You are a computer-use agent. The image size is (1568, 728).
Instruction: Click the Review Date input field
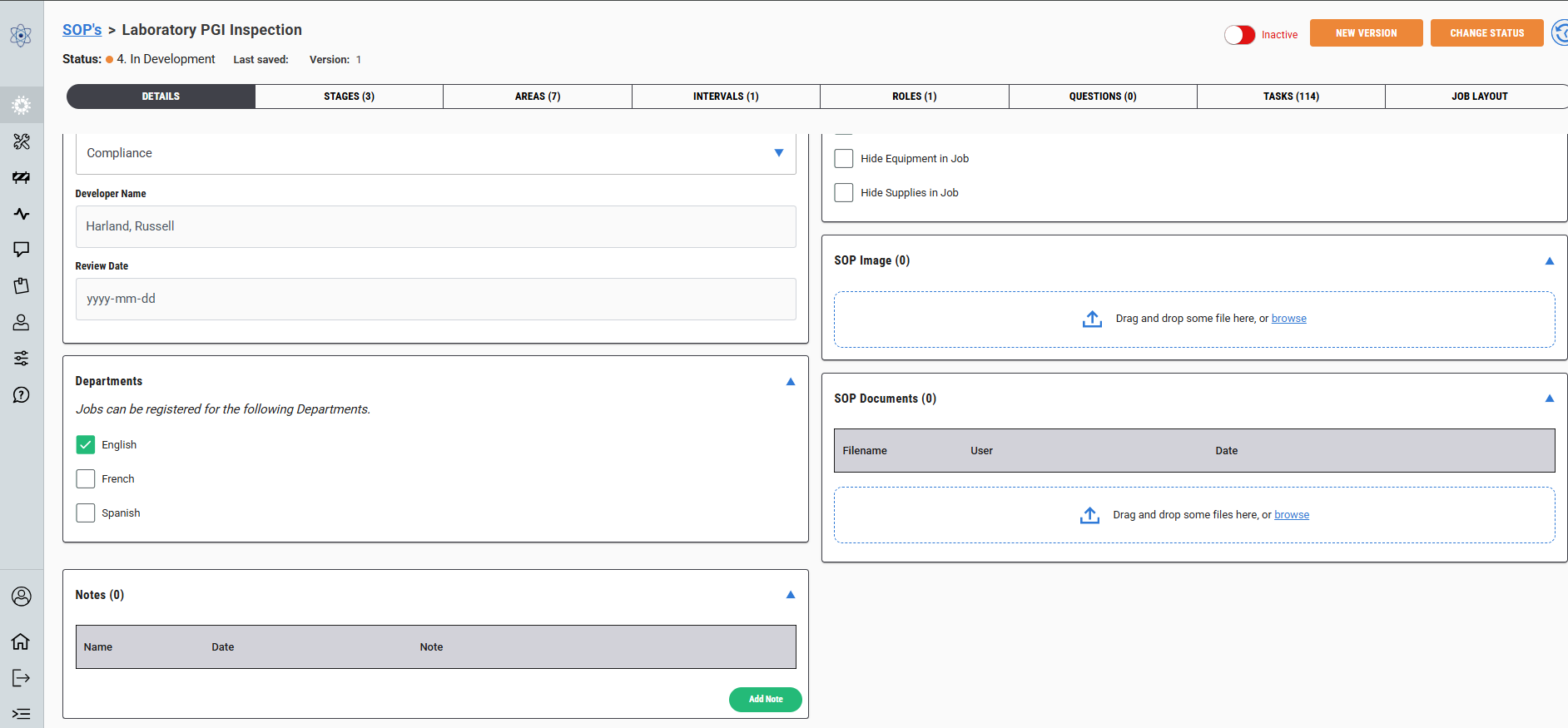435,299
